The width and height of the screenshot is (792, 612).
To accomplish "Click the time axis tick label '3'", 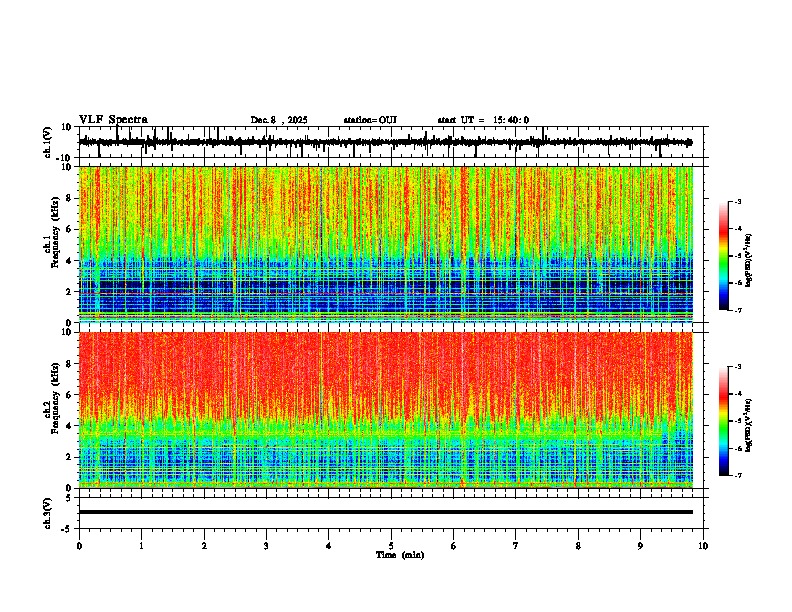I will (x=266, y=546).
